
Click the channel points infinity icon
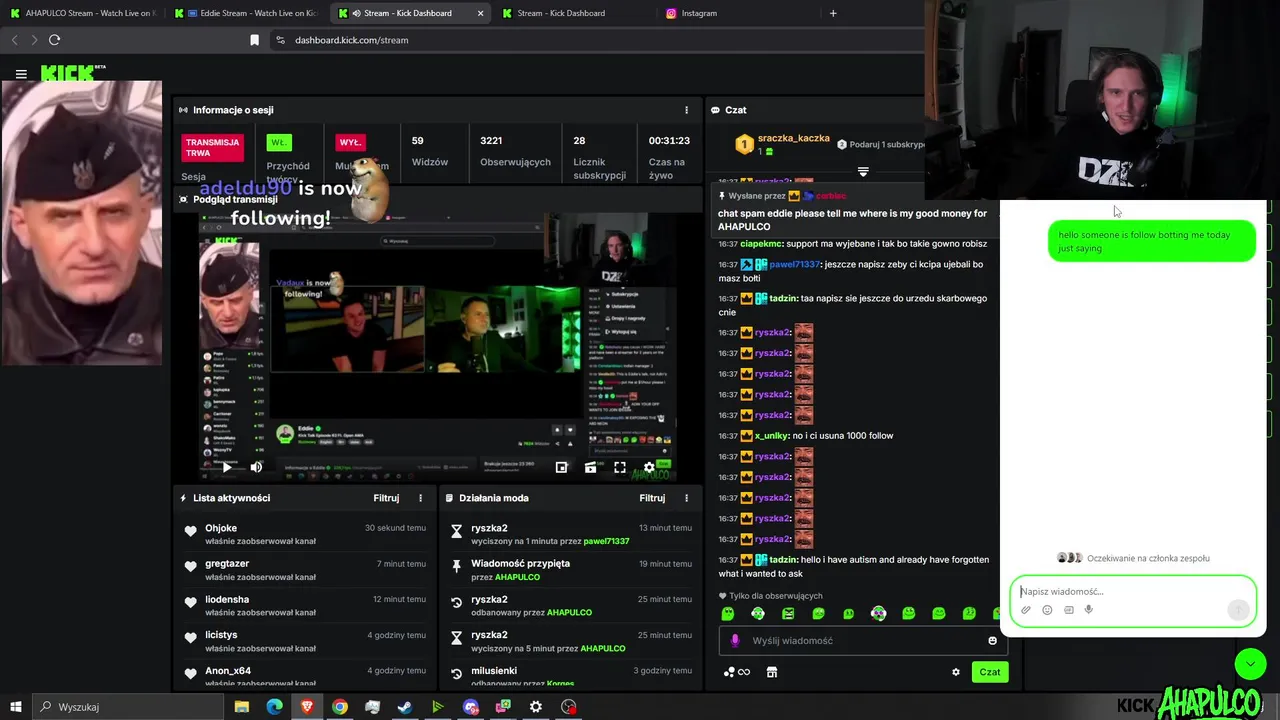[743, 672]
